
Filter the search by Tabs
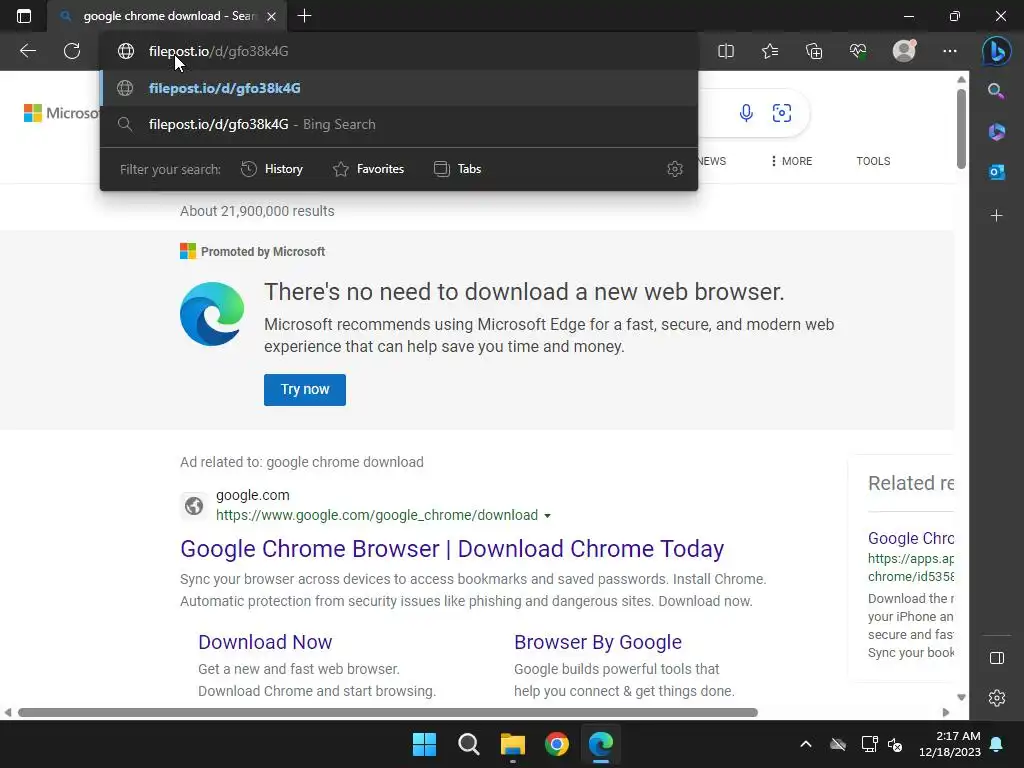coord(457,169)
